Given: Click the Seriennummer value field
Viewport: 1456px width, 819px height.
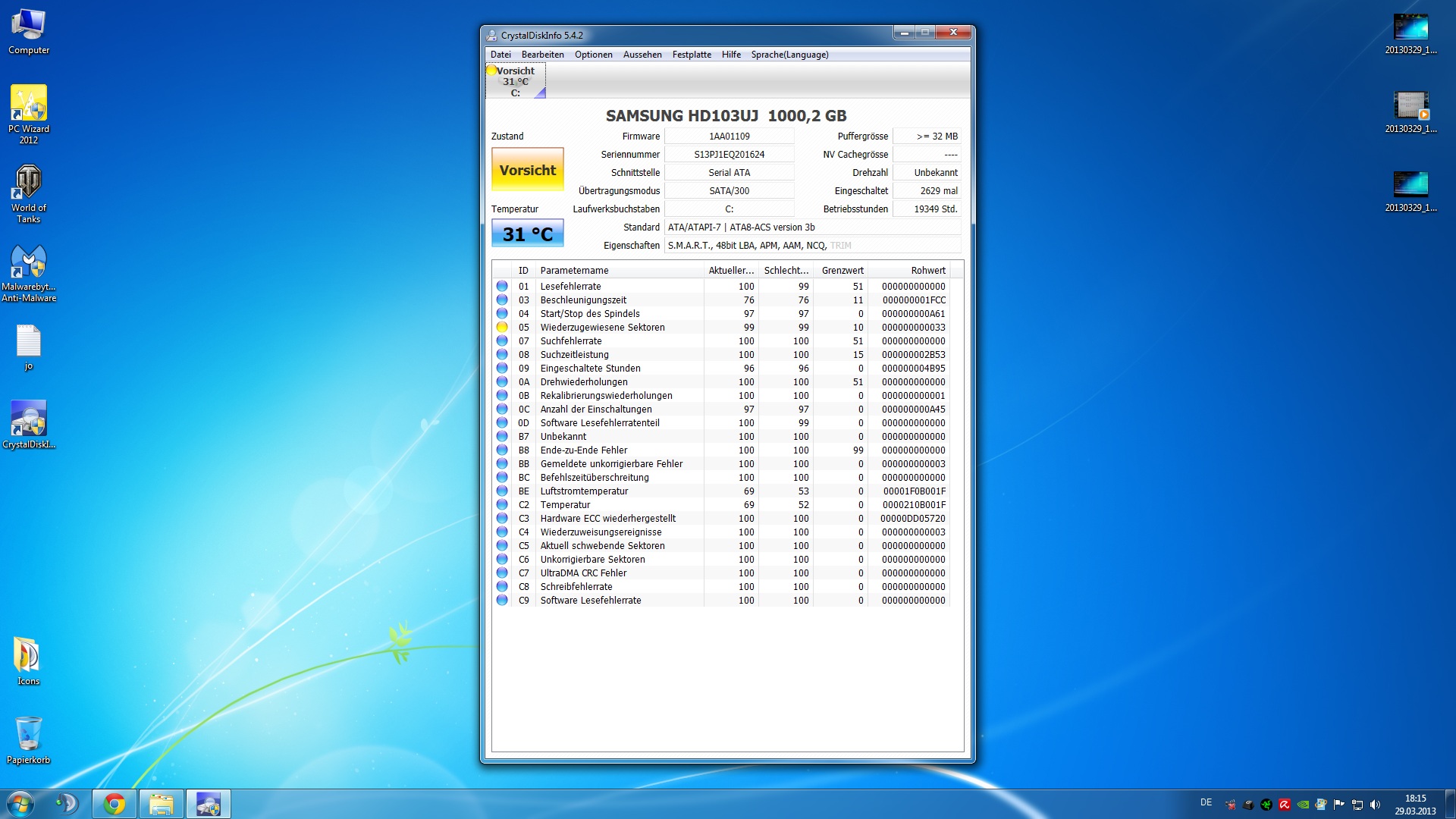Looking at the screenshot, I should pos(729,155).
